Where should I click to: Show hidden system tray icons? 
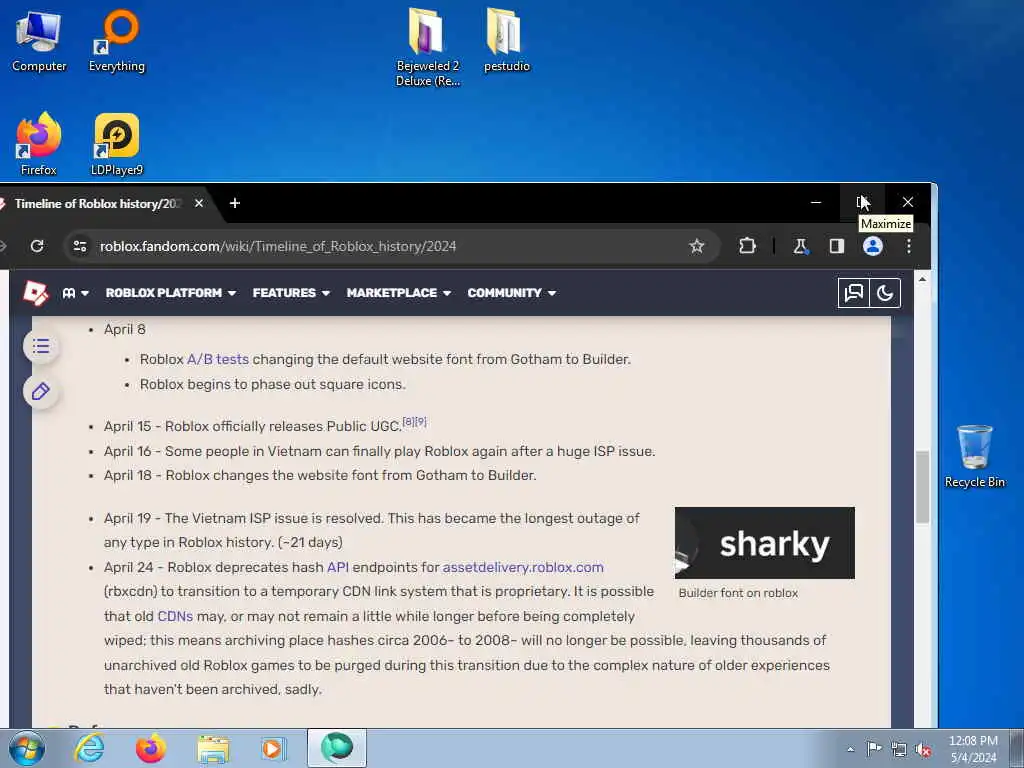(x=850, y=749)
